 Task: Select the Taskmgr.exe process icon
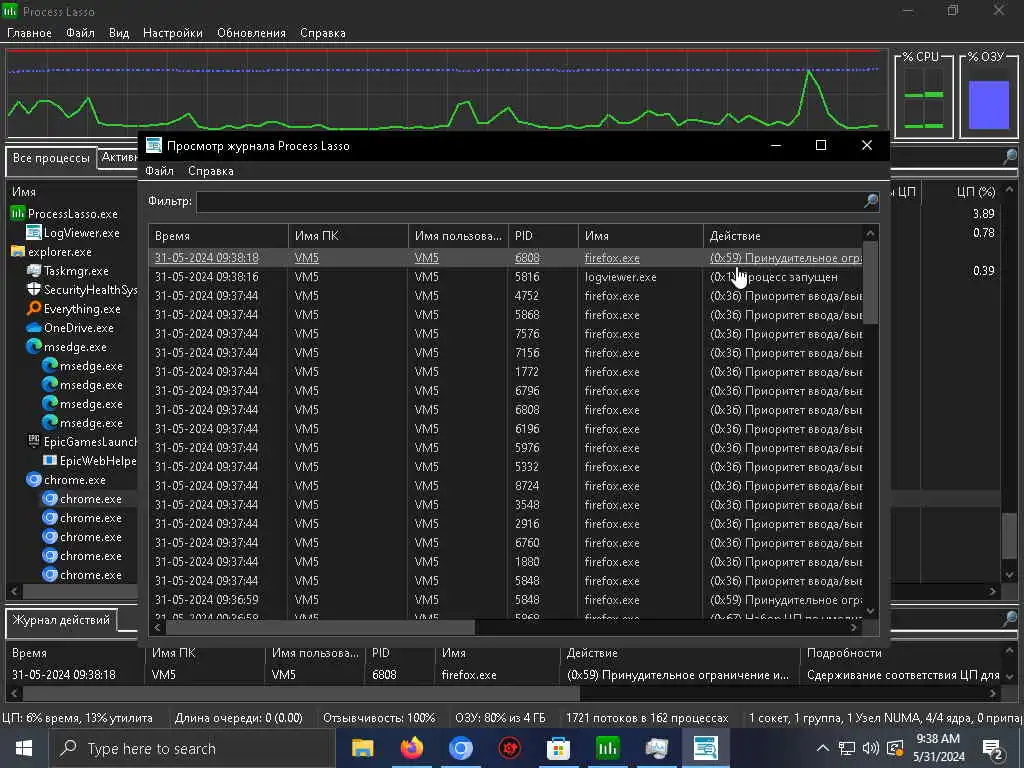click(33, 270)
